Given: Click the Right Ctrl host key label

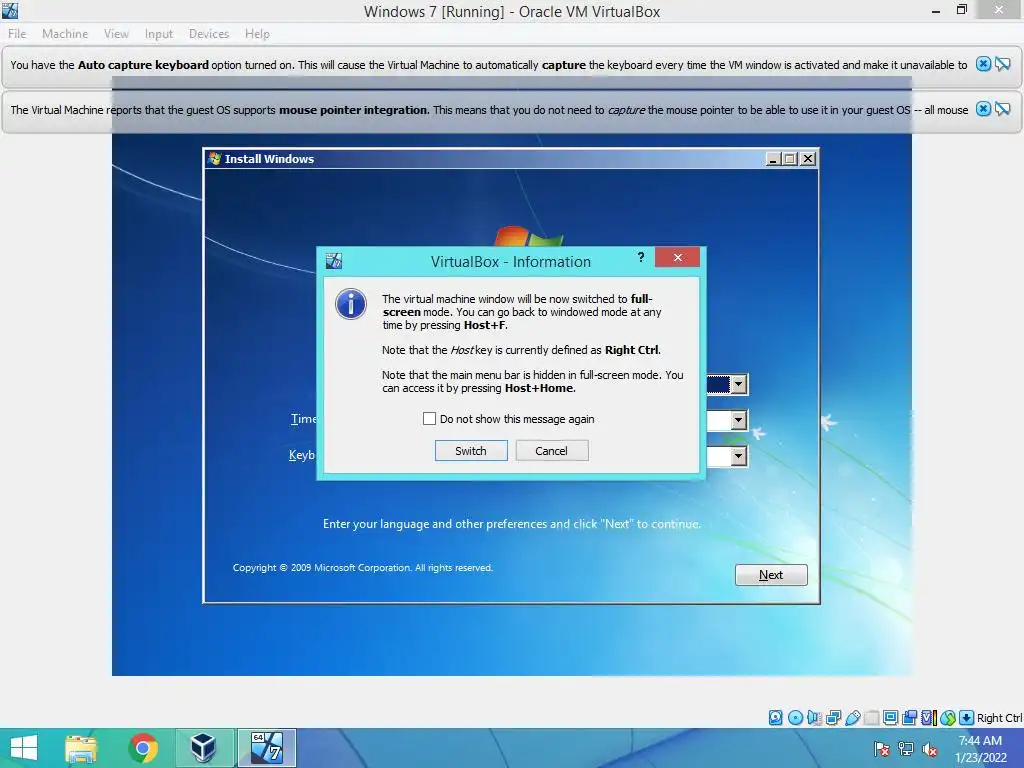Looking at the screenshot, I should [999, 718].
